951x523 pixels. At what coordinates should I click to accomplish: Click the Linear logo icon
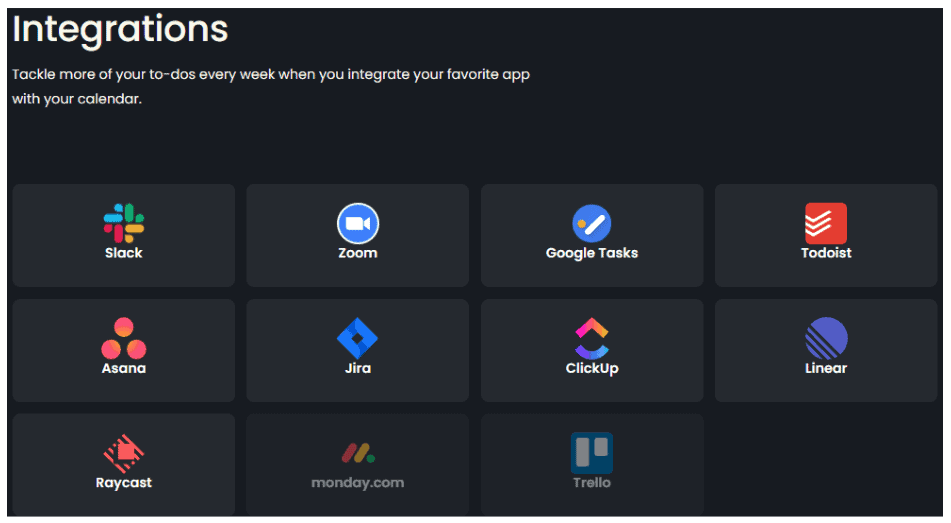pos(826,338)
